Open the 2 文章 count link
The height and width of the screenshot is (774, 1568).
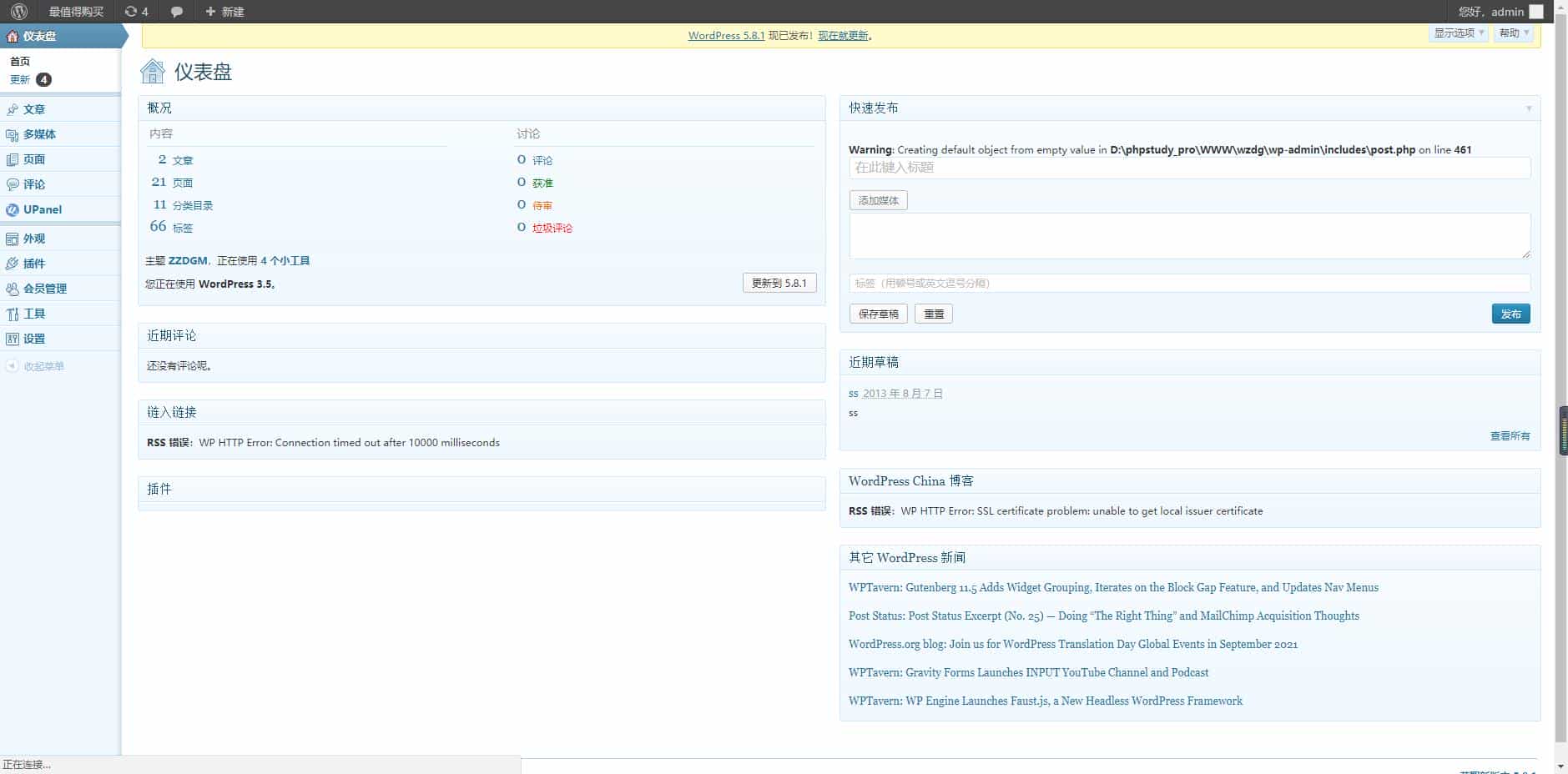[x=175, y=160]
